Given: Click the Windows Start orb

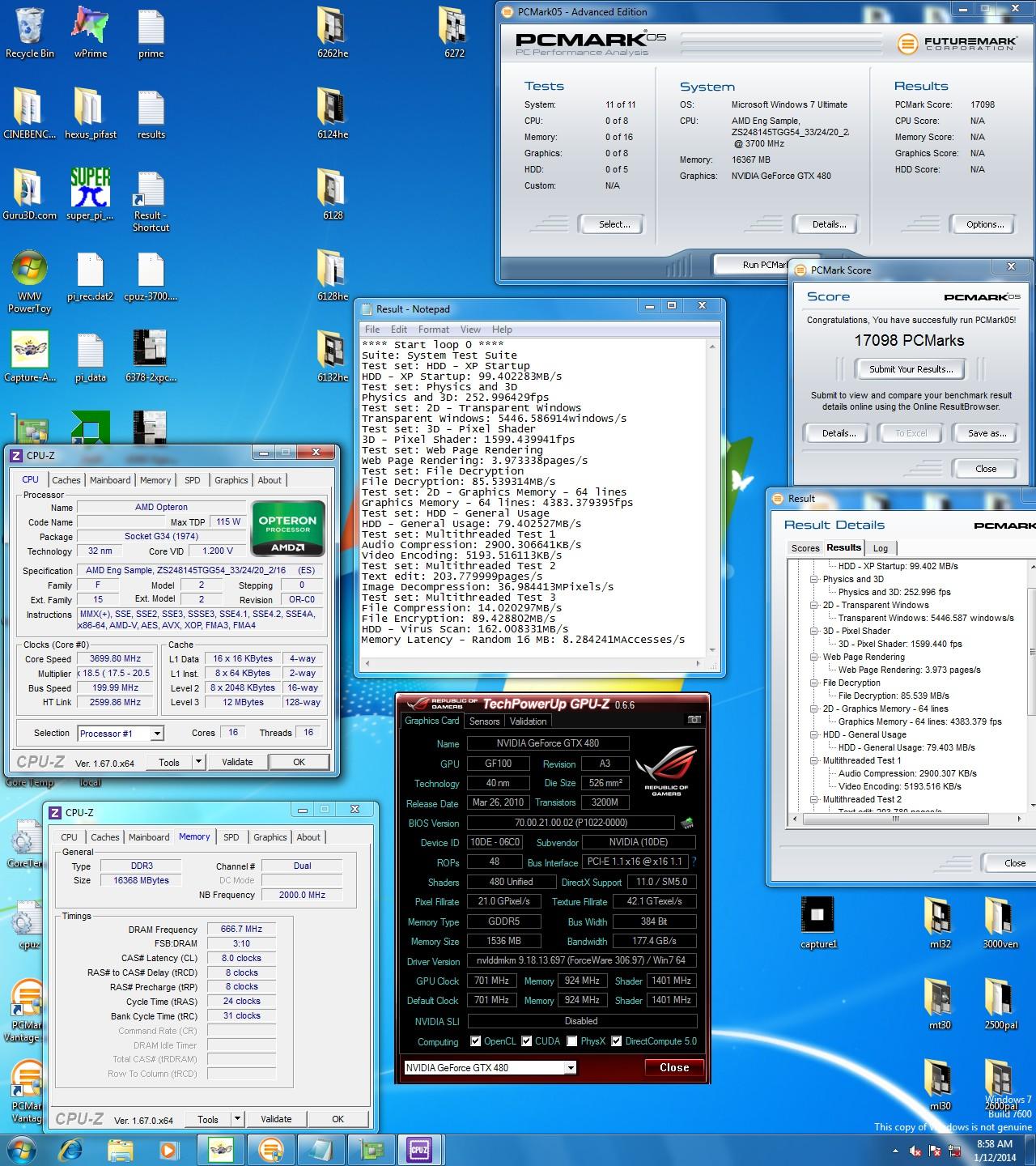Looking at the screenshot, I should coord(20,1149).
